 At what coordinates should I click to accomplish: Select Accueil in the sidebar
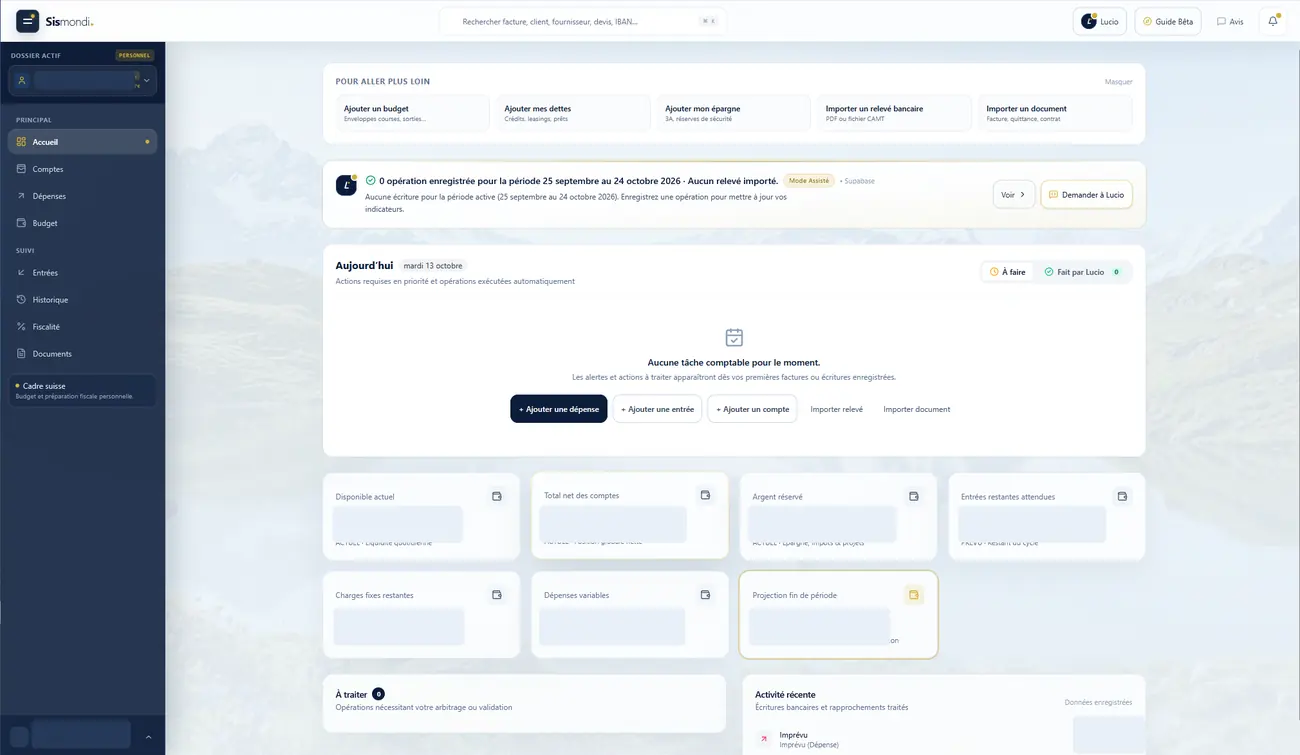click(82, 142)
